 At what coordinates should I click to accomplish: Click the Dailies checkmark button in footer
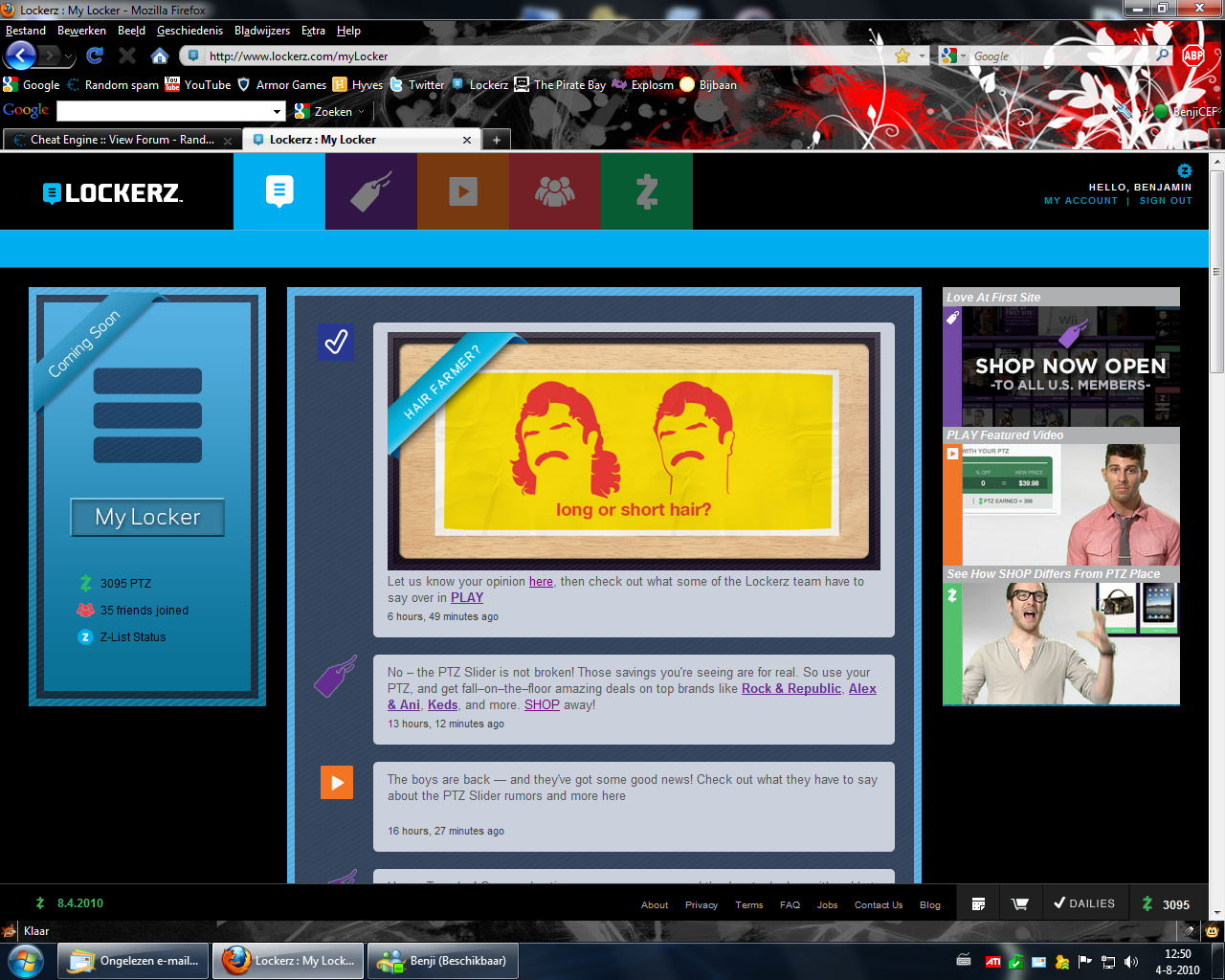coord(1084,903)
